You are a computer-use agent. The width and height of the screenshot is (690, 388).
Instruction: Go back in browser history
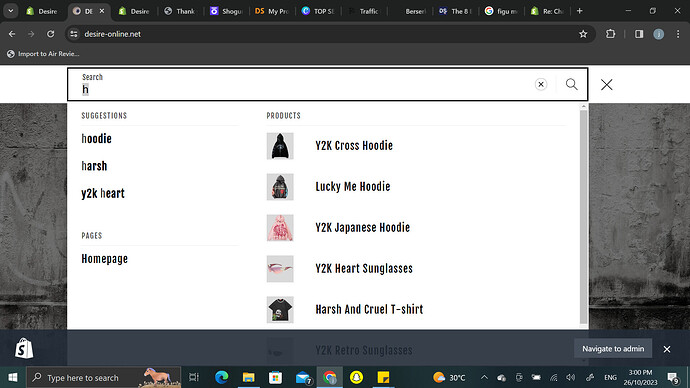coord(12,34)
